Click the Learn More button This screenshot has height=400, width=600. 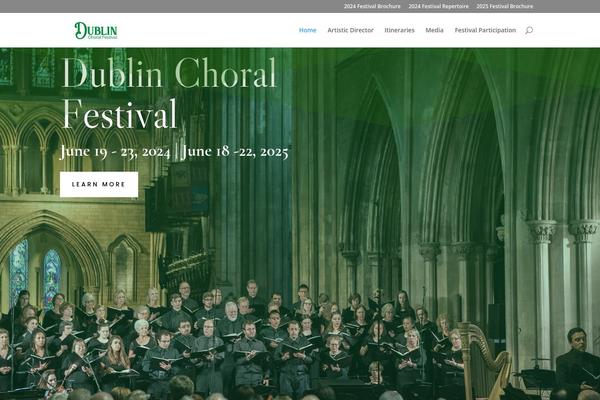pos(99,184)
